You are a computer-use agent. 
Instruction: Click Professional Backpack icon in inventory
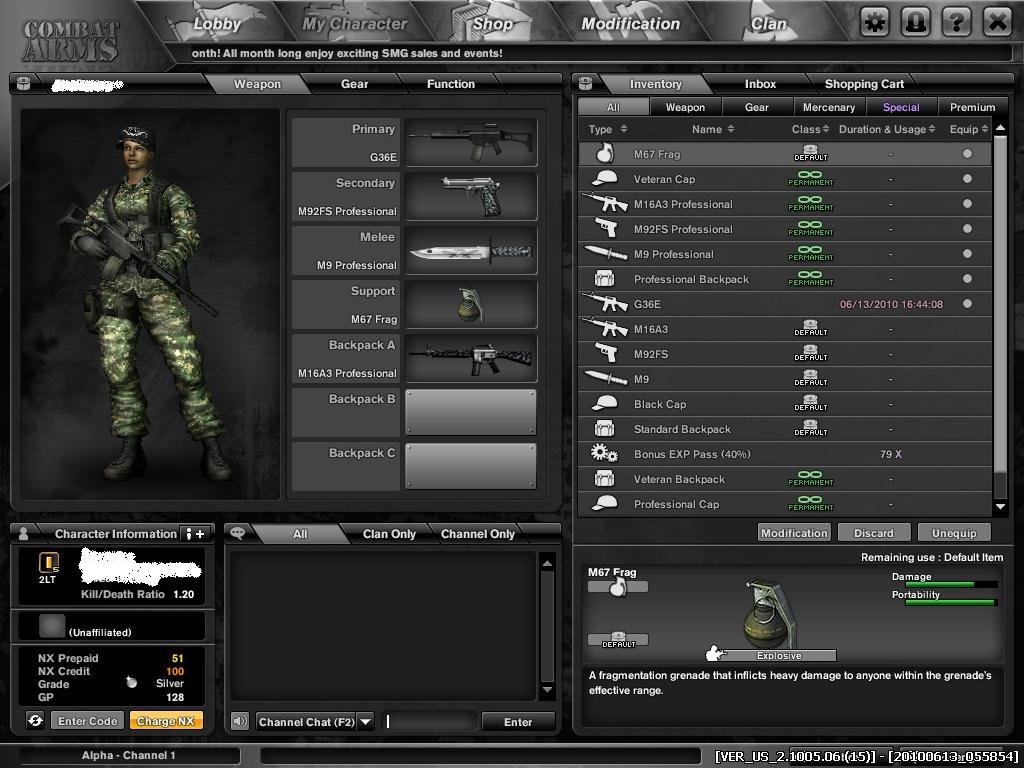605,278
